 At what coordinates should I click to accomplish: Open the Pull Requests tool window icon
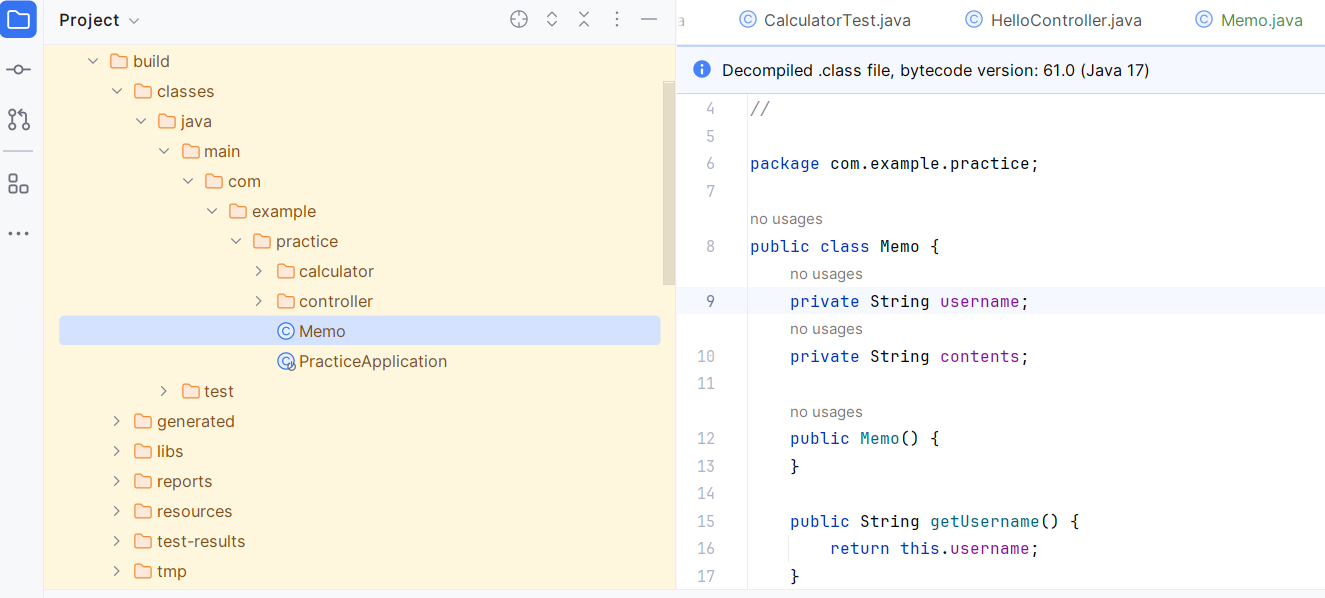click(18, 120)
